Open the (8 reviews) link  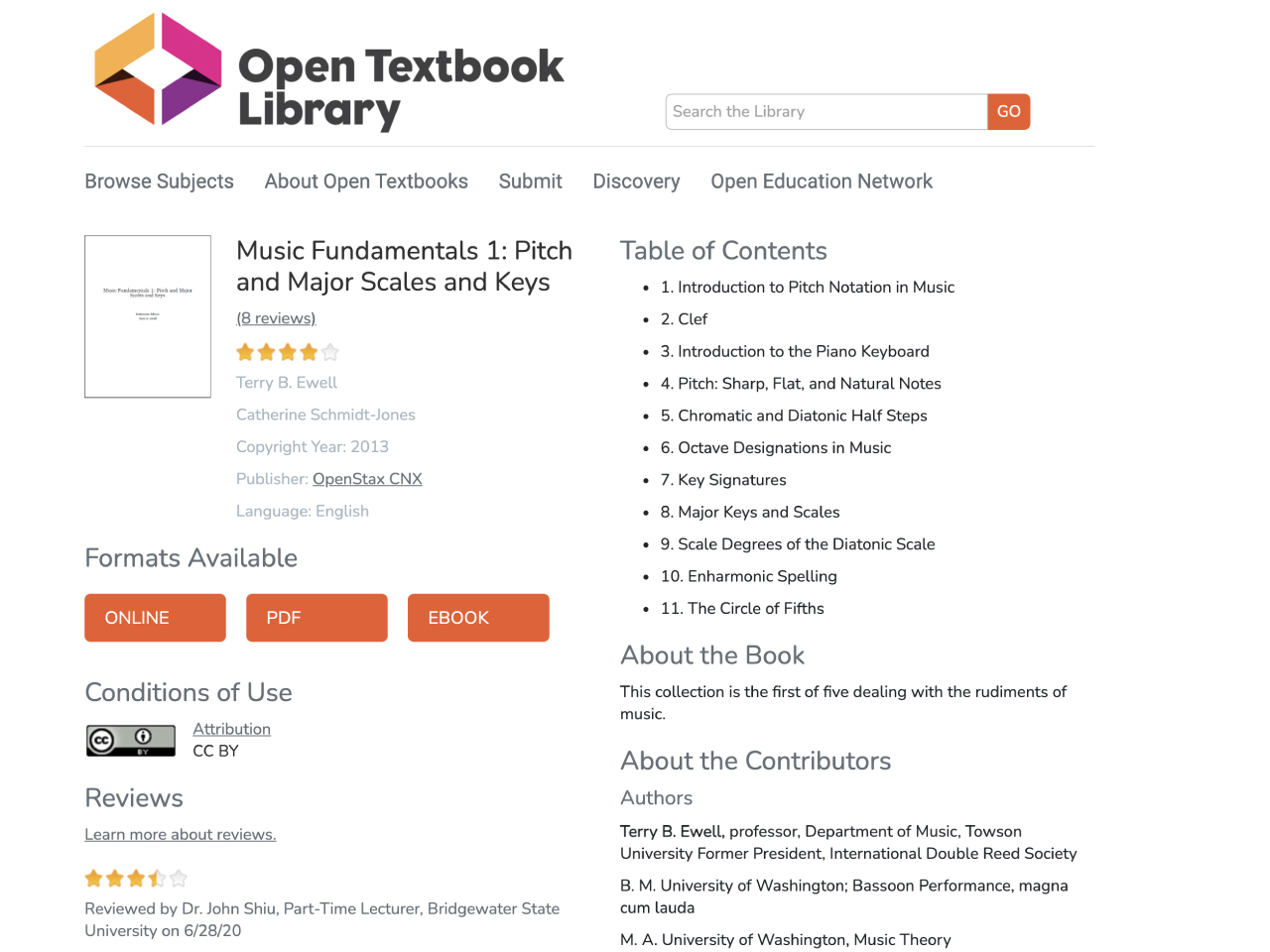click(x=276, y=318)
